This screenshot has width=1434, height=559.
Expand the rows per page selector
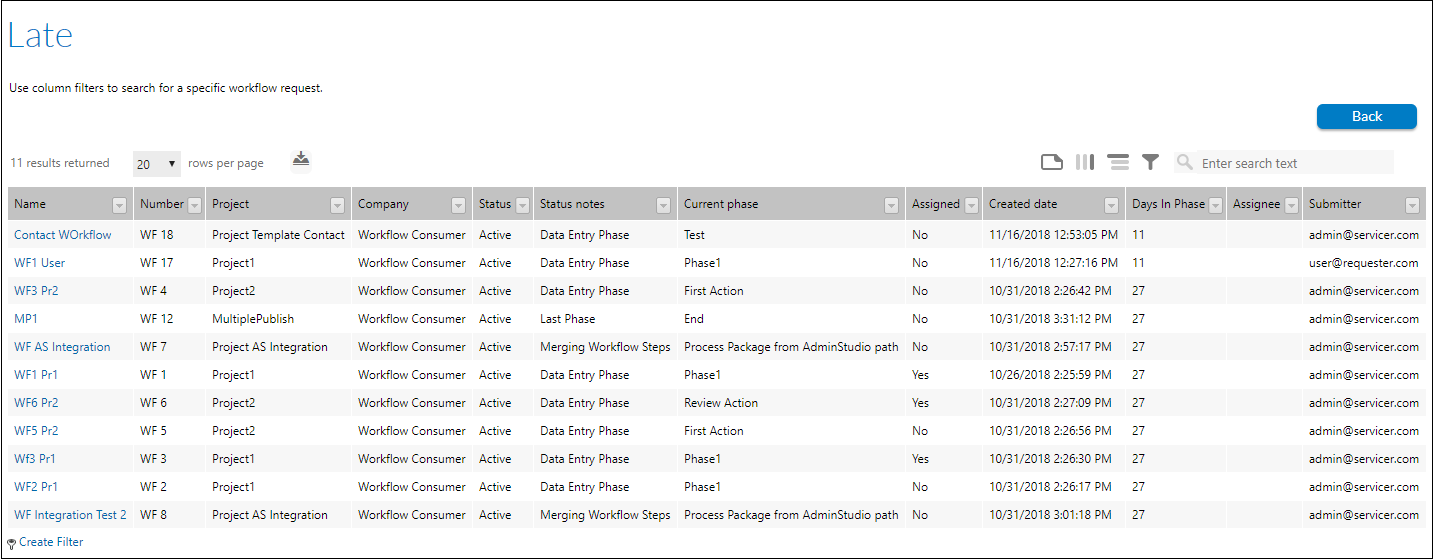pyautogui.click(x=157, y=164)
